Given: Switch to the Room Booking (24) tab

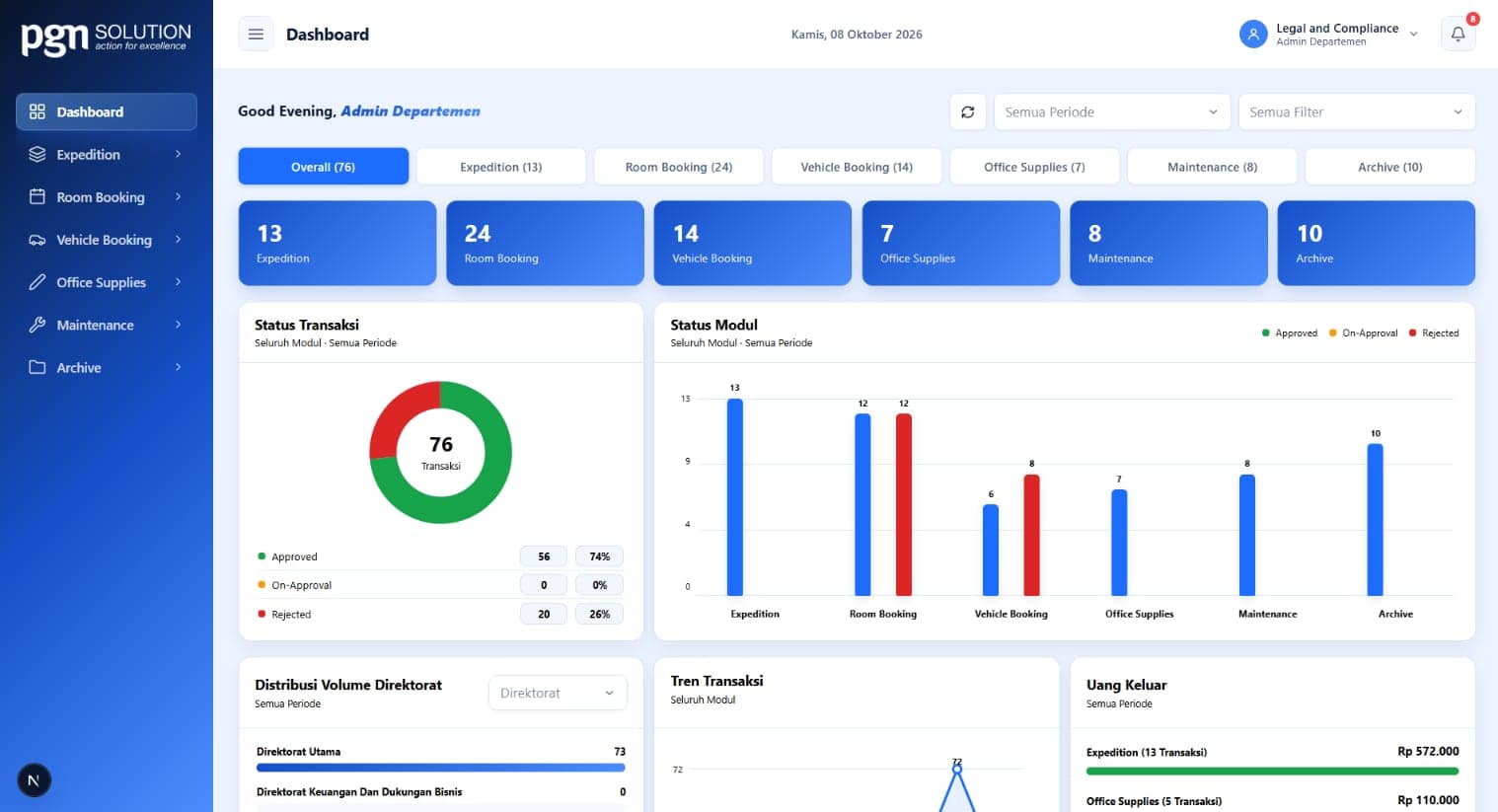Looking at the screenshot, I should (679, 167).
